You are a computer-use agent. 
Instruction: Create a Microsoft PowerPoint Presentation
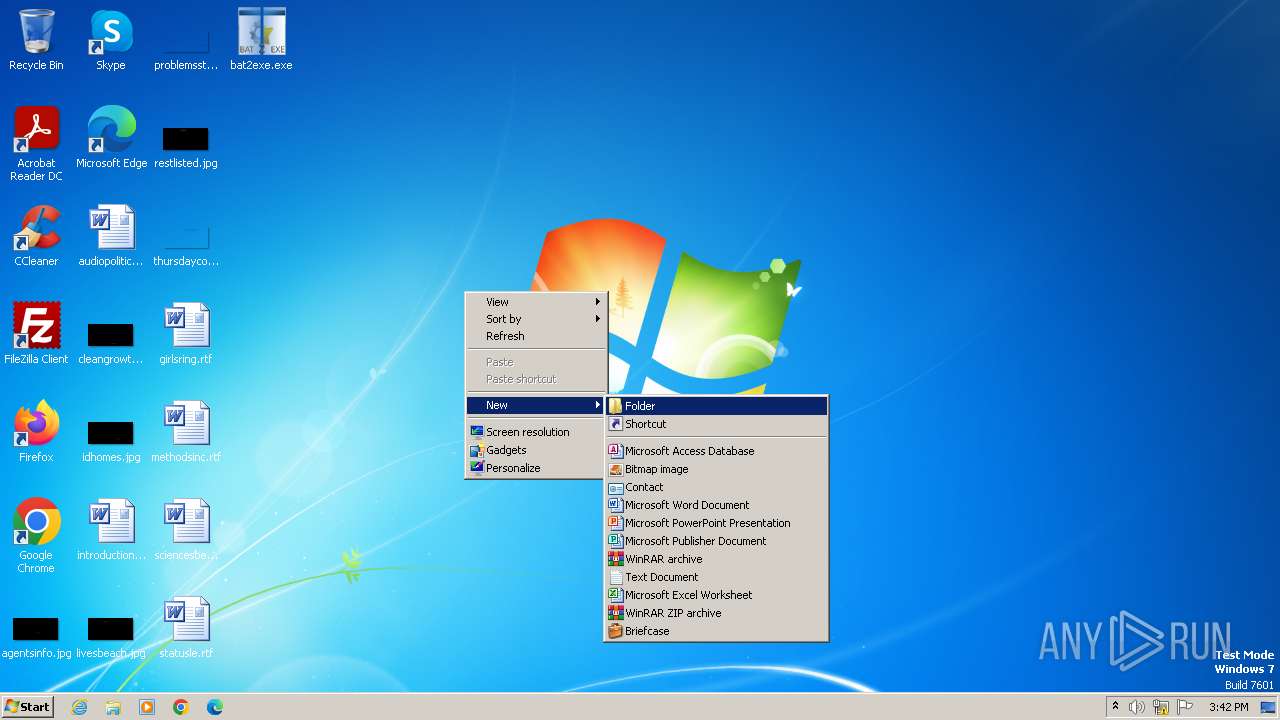pos(716,523)
